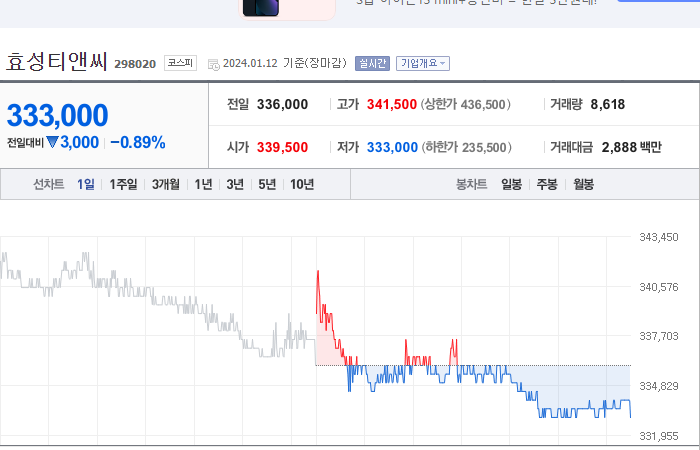Click the chart axis label 340,576
This screenshot has height=450, width=700.
click(659, 287)
